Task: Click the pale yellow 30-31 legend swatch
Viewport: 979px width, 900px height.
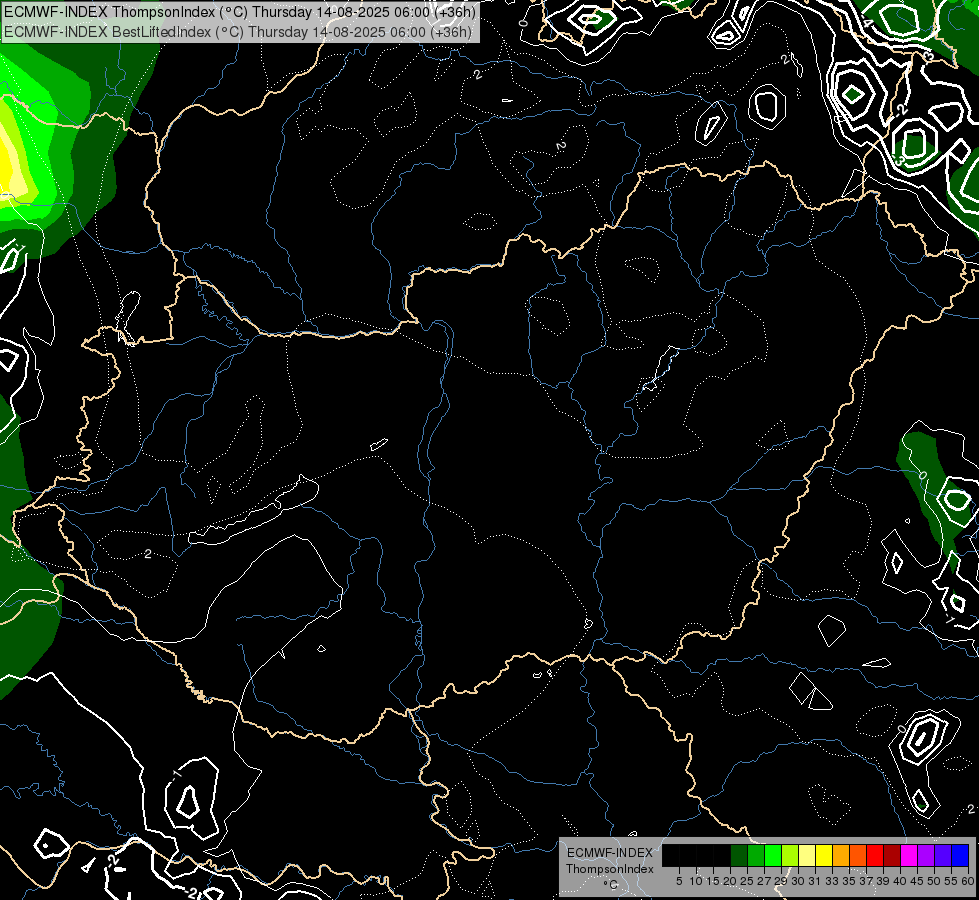Action: pos(807,855)
